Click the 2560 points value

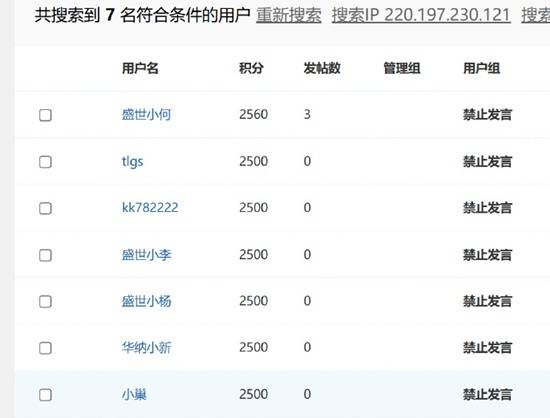click(x=254, y=114)
